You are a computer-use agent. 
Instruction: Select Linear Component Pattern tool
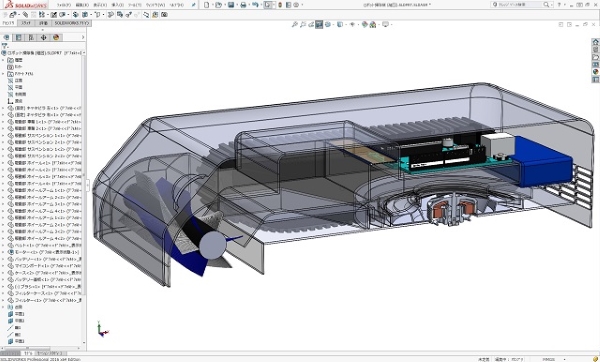pos(42,15)
